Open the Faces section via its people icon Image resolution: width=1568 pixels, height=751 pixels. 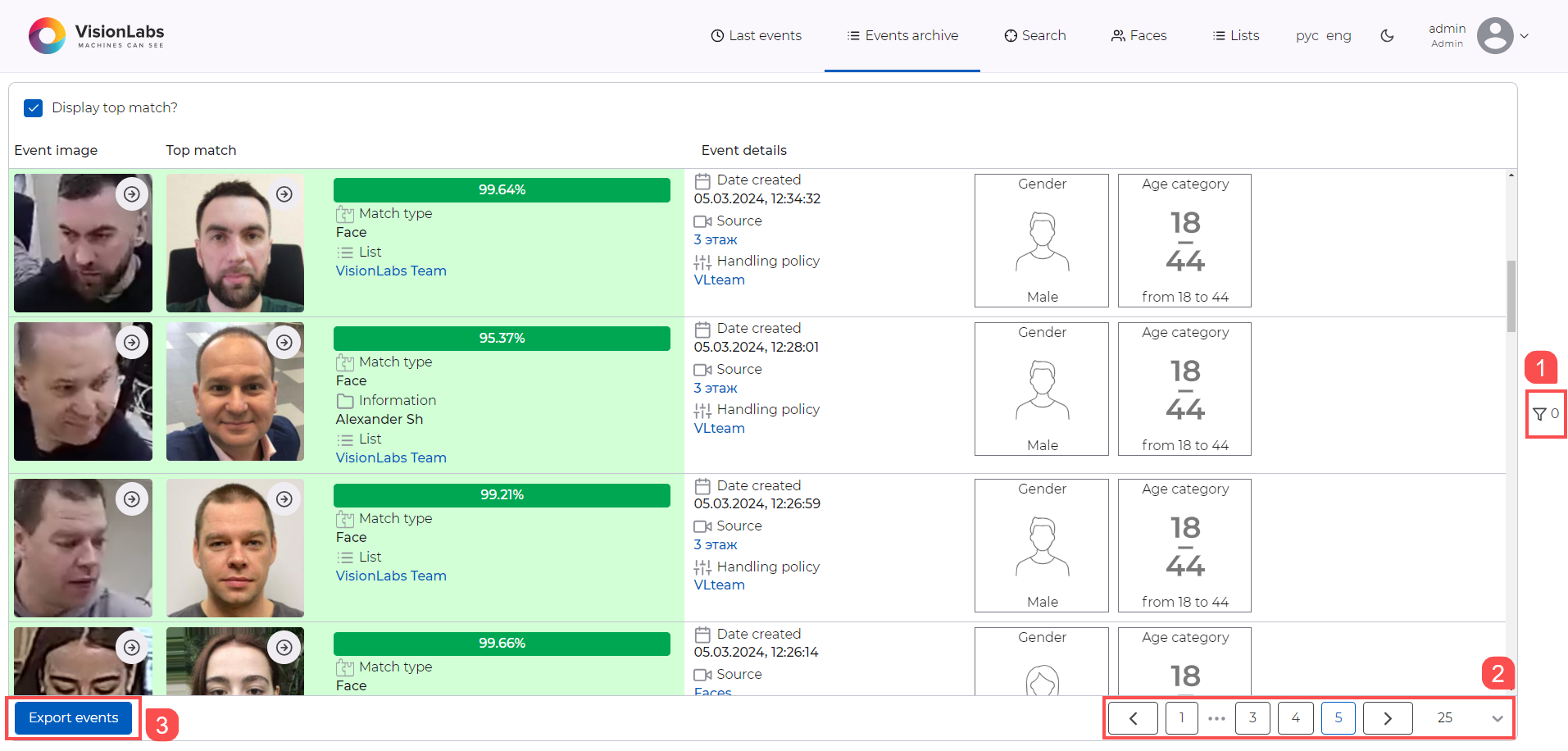point(1118,35)
